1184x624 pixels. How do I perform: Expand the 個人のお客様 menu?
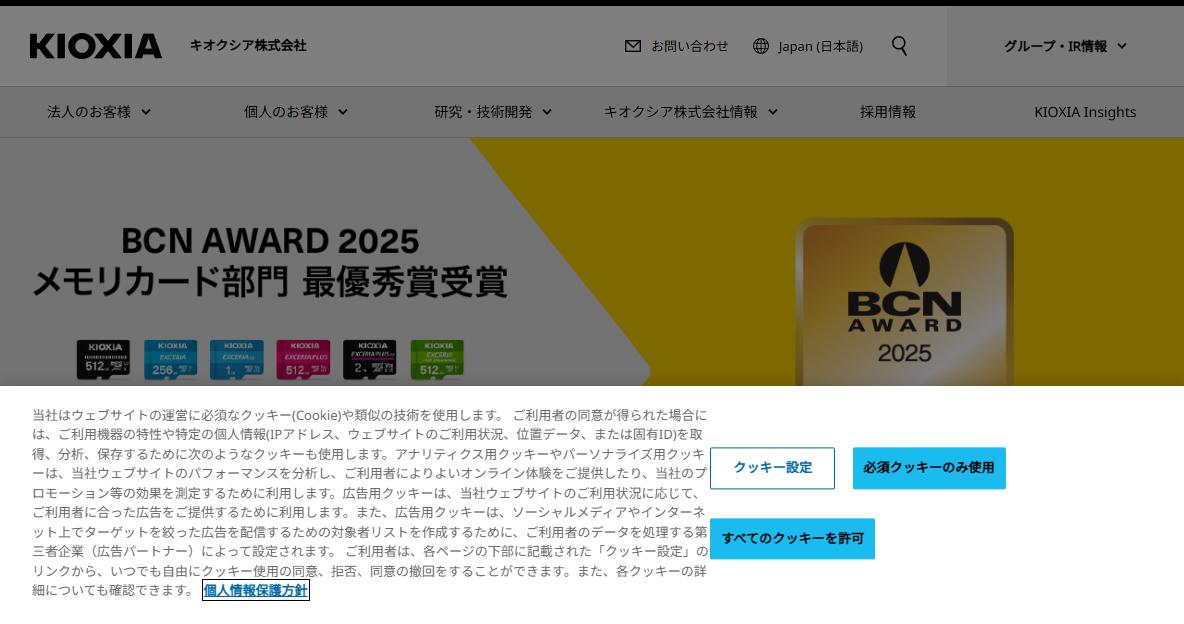[x=296, y=112]
